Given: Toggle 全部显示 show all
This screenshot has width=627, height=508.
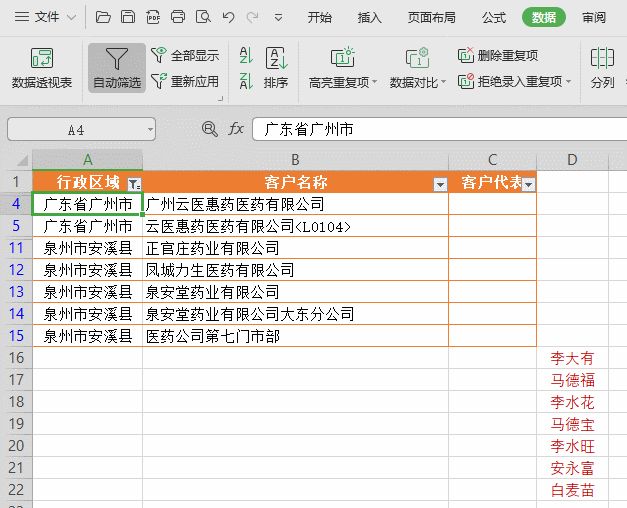Looking at the screenshot, I should pyautogui.click(x=185, y=56).
